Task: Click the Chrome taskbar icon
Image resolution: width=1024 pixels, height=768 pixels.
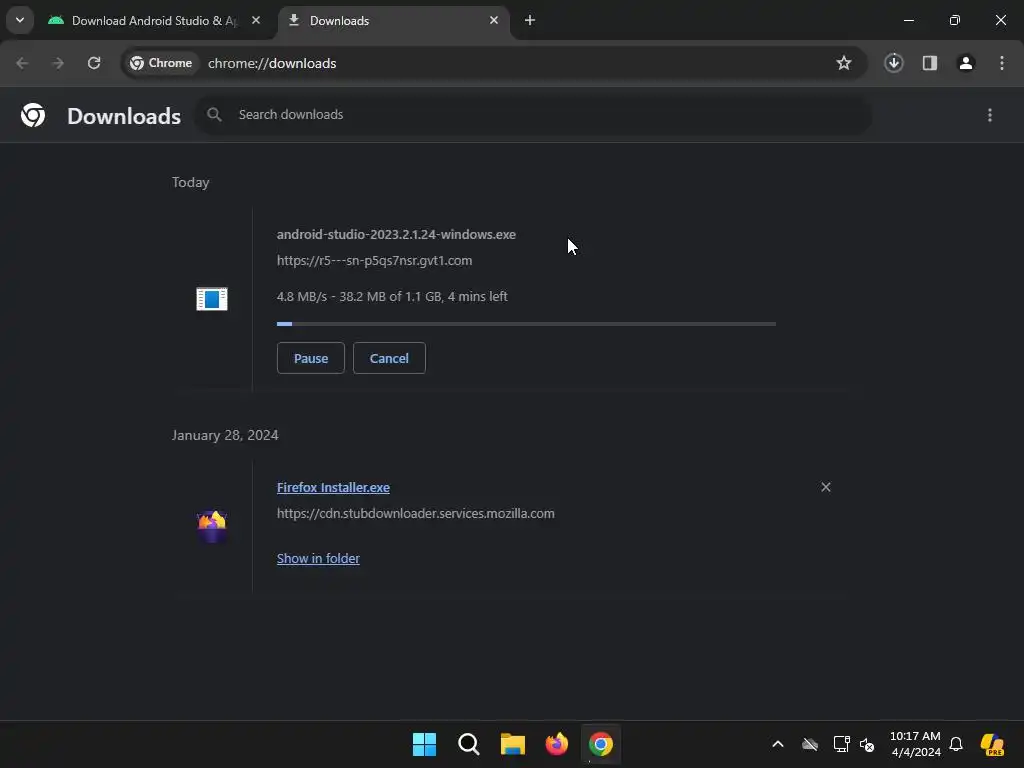Action: tap(601, 744)
